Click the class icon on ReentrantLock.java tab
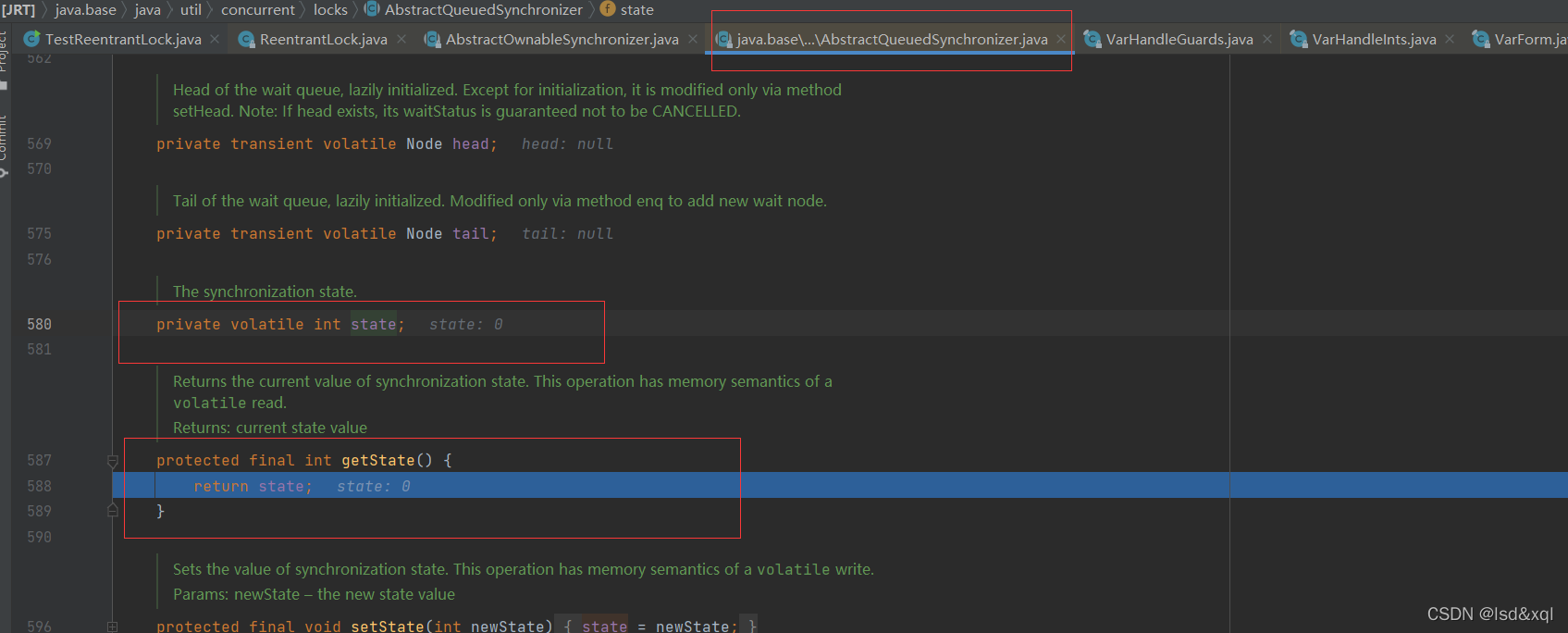 [246, 39]
